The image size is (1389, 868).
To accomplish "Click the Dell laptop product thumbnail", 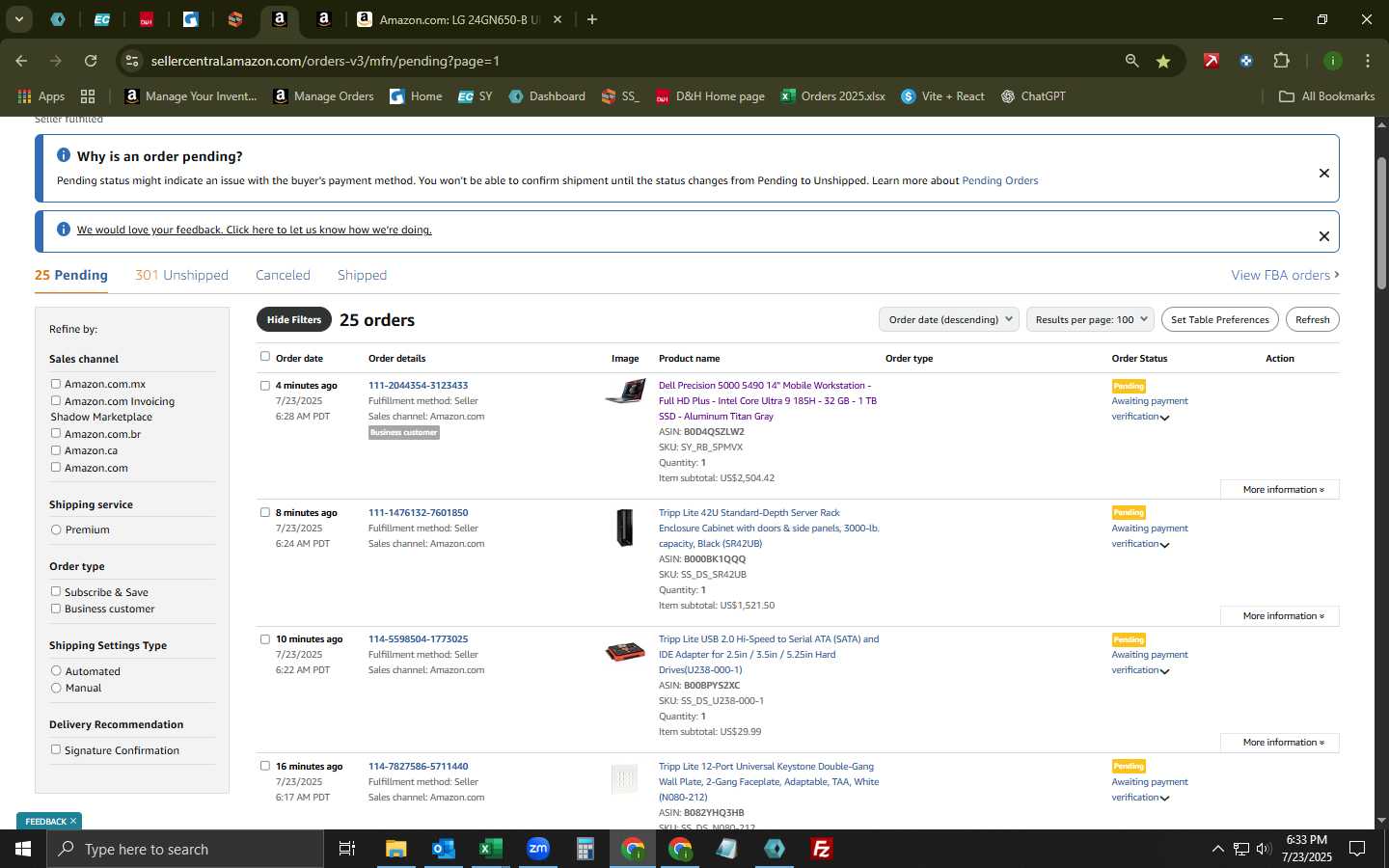I will click(x=625, y=392).
